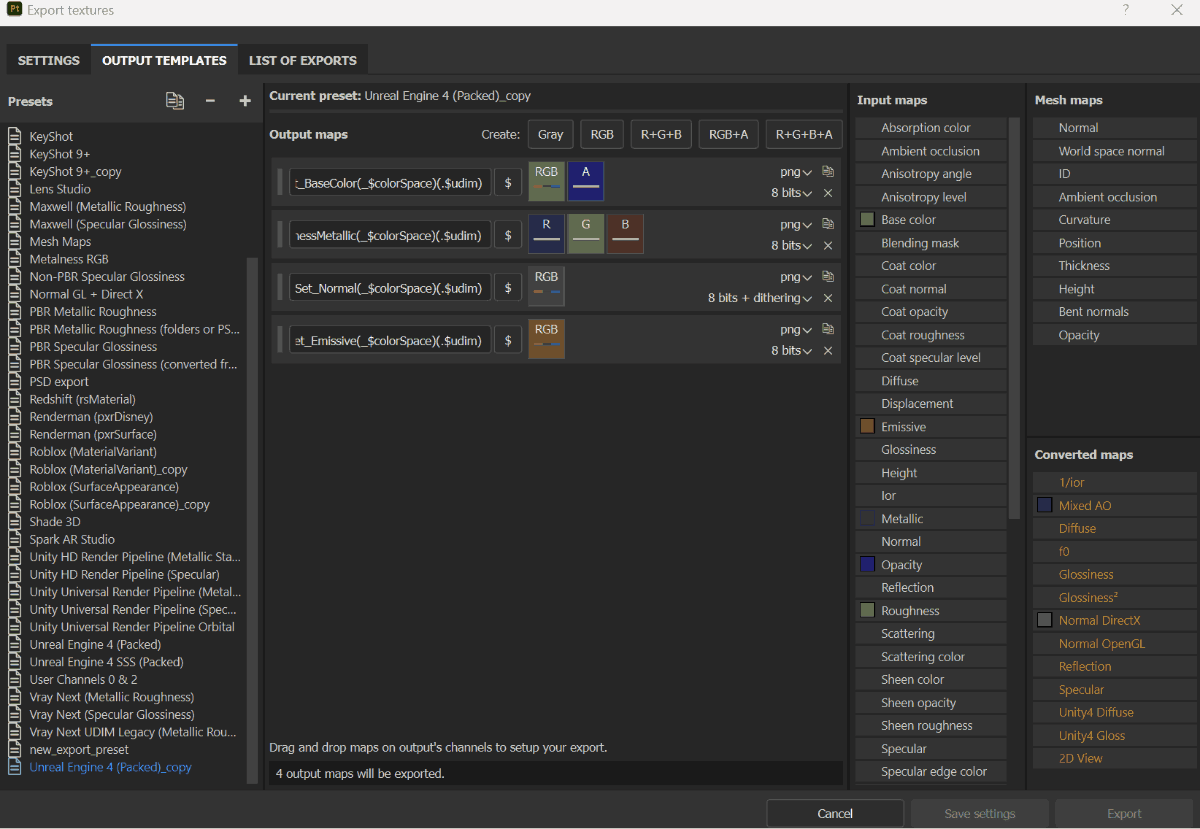The width and height of the screenshot is (1200, 829).
Task: Choose the World space normal mesh map
Action: pos(1114,151)
